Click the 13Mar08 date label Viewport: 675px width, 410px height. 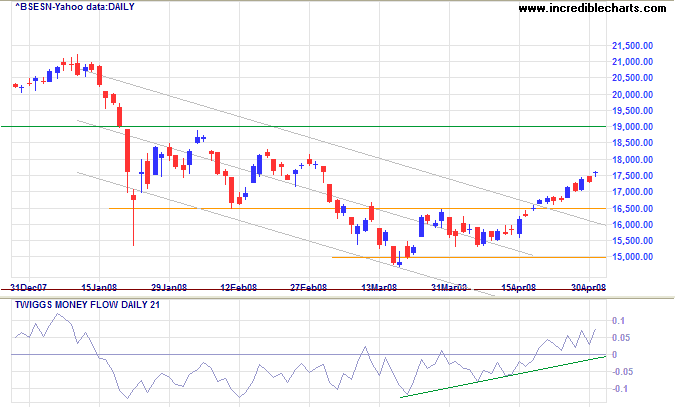pyautogui.click(x=379, y=287)
